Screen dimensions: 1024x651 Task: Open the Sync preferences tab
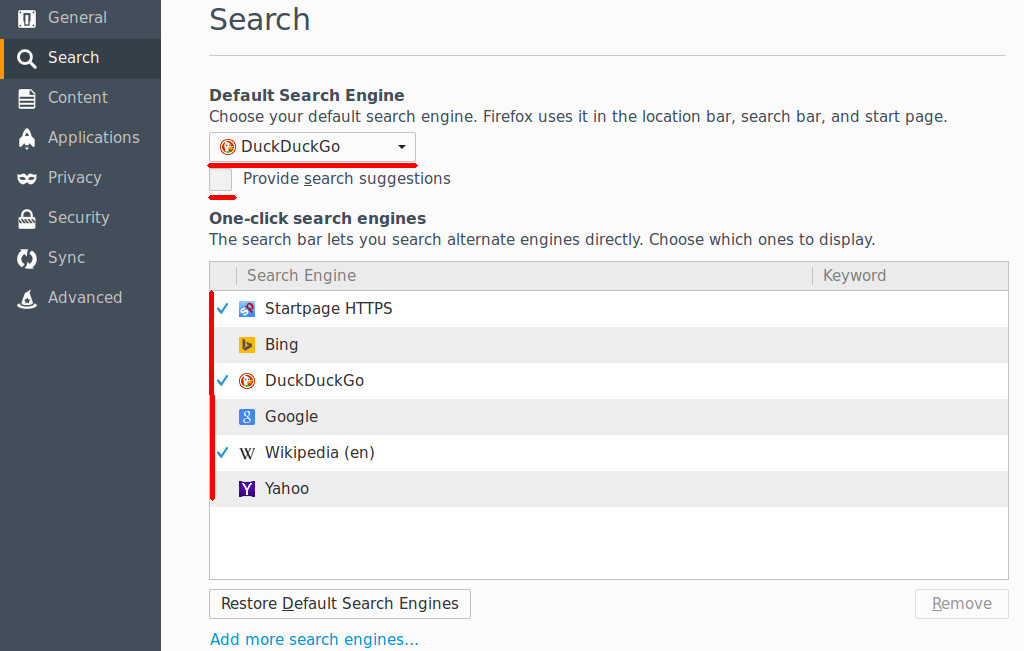pos(80,259)
